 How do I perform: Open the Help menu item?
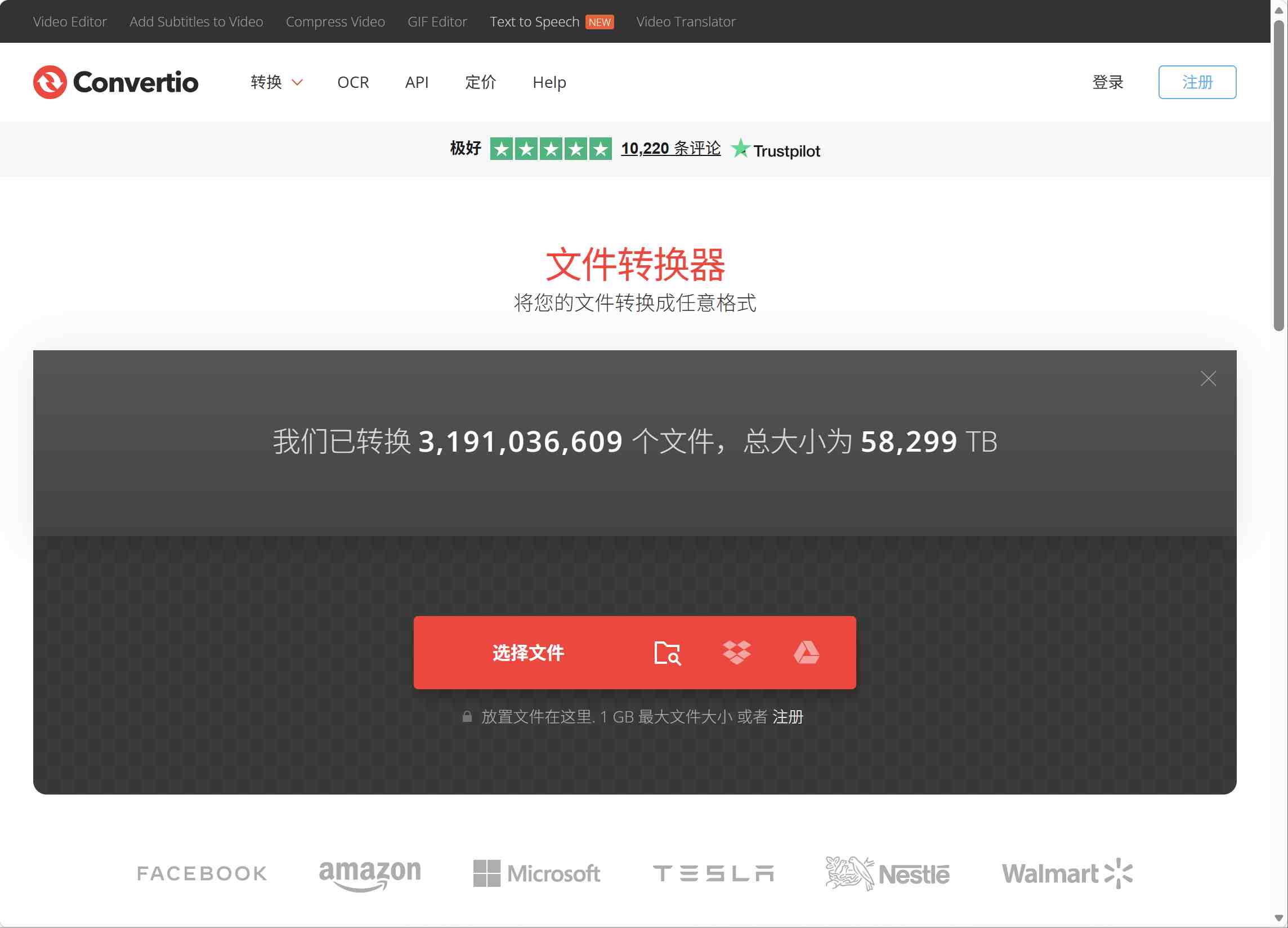(x=549, y=82)
